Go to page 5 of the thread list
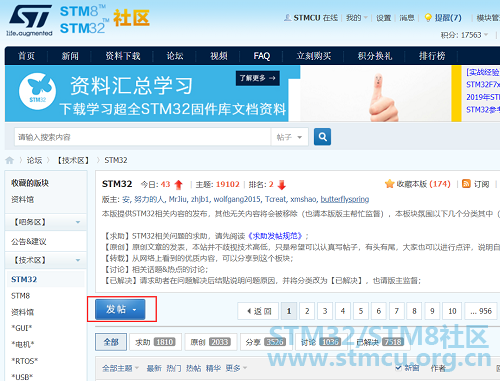Screen dimensions: 500x381 pyautogui.click(x=361, y=311)
